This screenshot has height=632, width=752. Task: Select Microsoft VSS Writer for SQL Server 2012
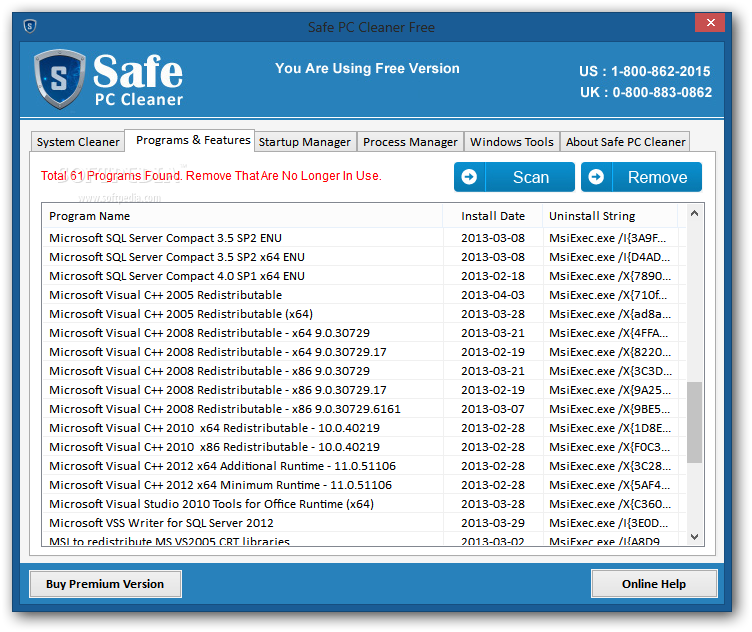pos(364,523)
